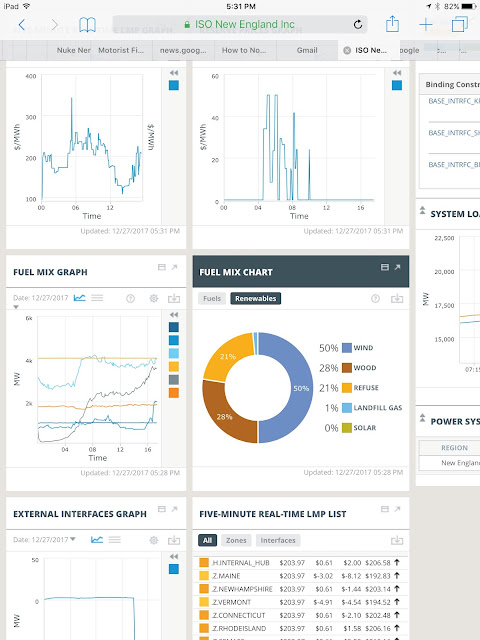Show all open tabs overview

point(460,24)
